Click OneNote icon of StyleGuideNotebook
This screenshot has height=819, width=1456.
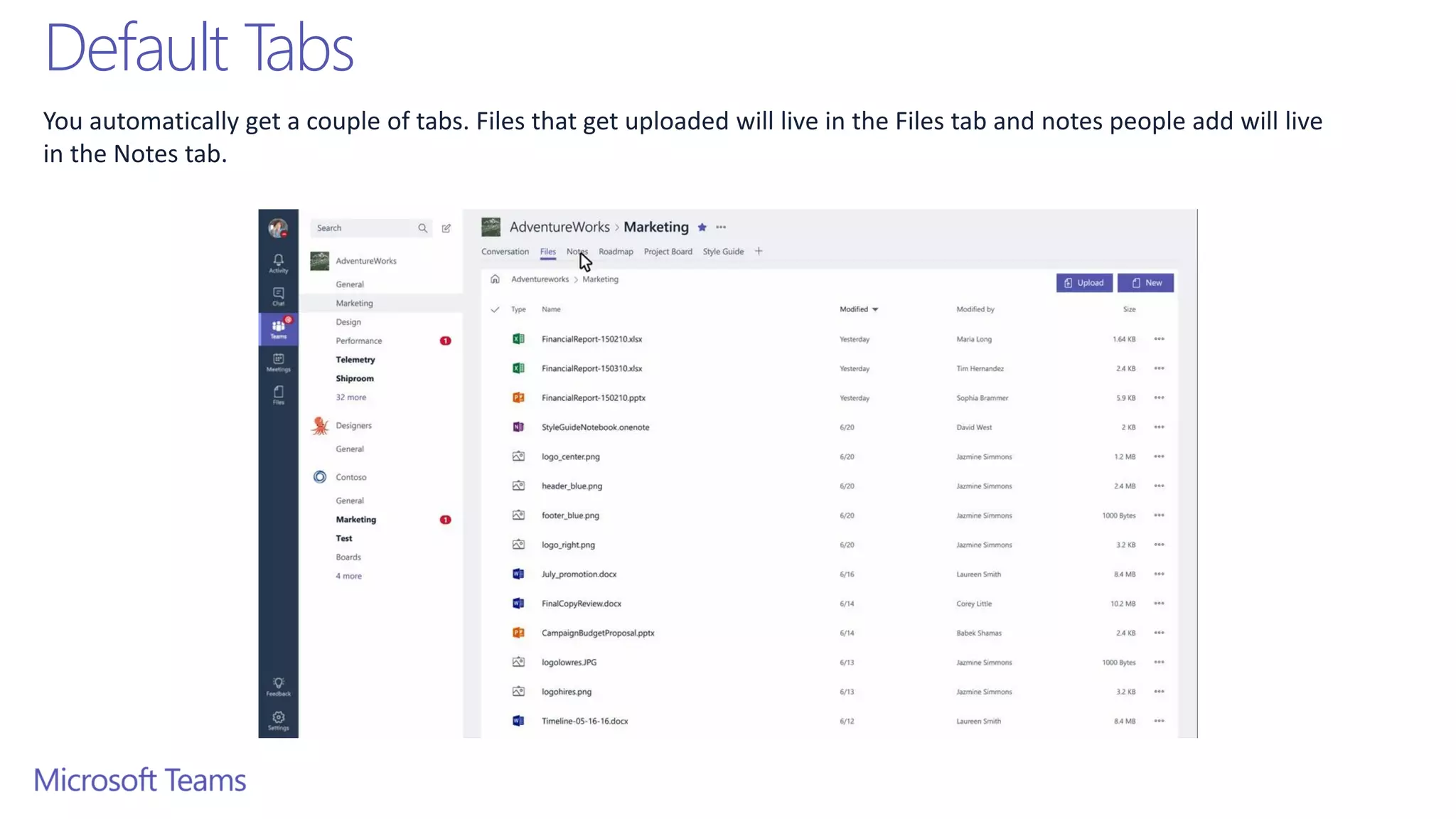(518, 427)
